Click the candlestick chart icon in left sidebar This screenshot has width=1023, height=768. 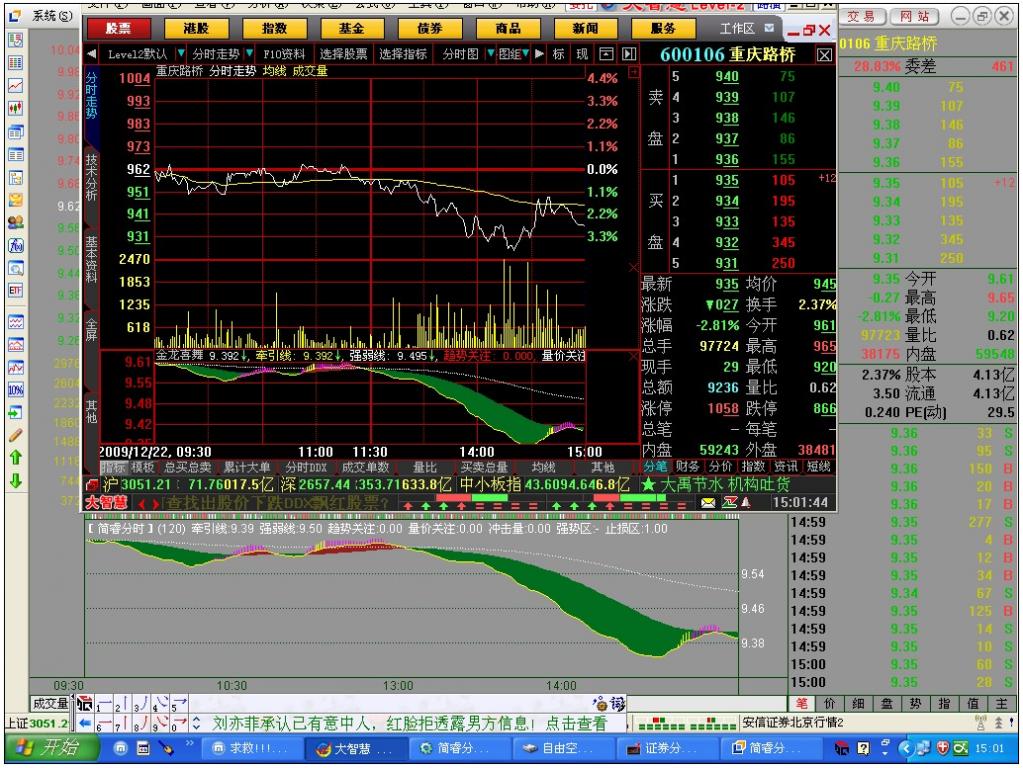click(x=16, y=108)
